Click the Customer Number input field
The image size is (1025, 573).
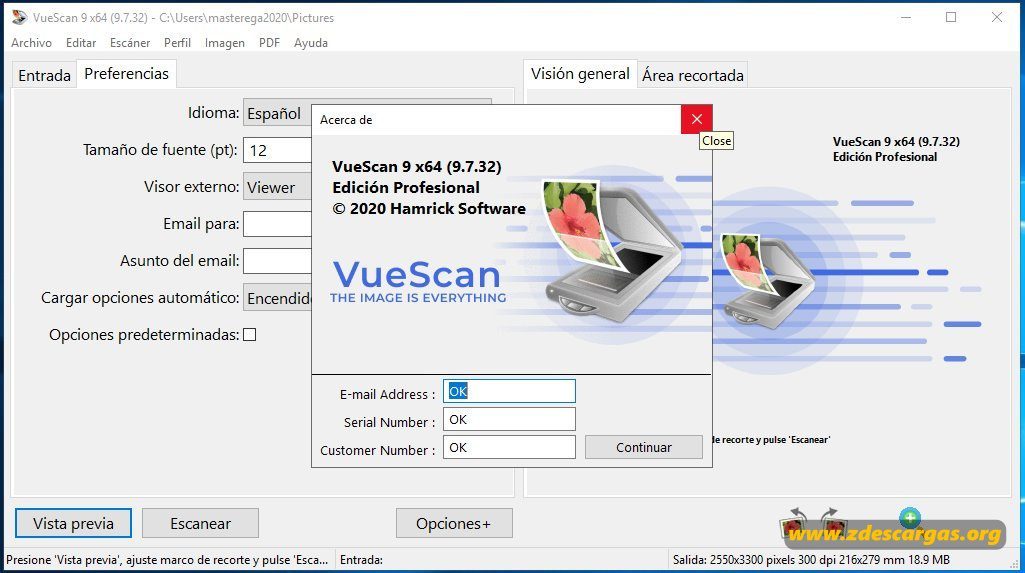(509, 448)
